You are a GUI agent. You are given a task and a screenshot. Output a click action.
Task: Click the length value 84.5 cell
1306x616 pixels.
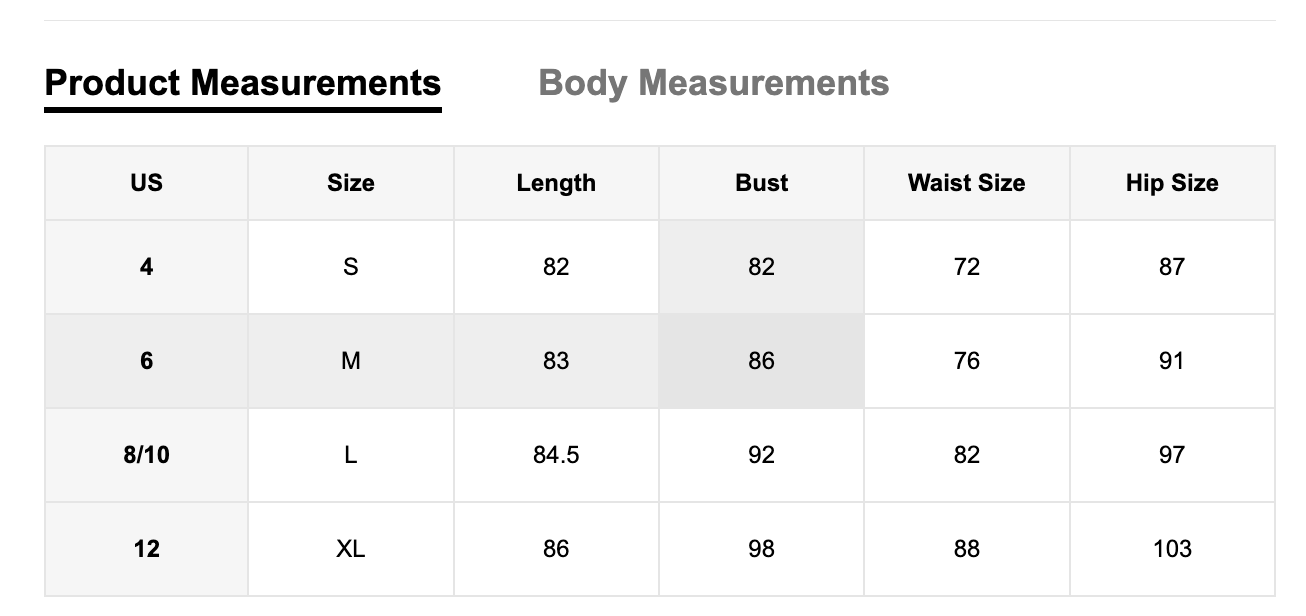point(556,455)
